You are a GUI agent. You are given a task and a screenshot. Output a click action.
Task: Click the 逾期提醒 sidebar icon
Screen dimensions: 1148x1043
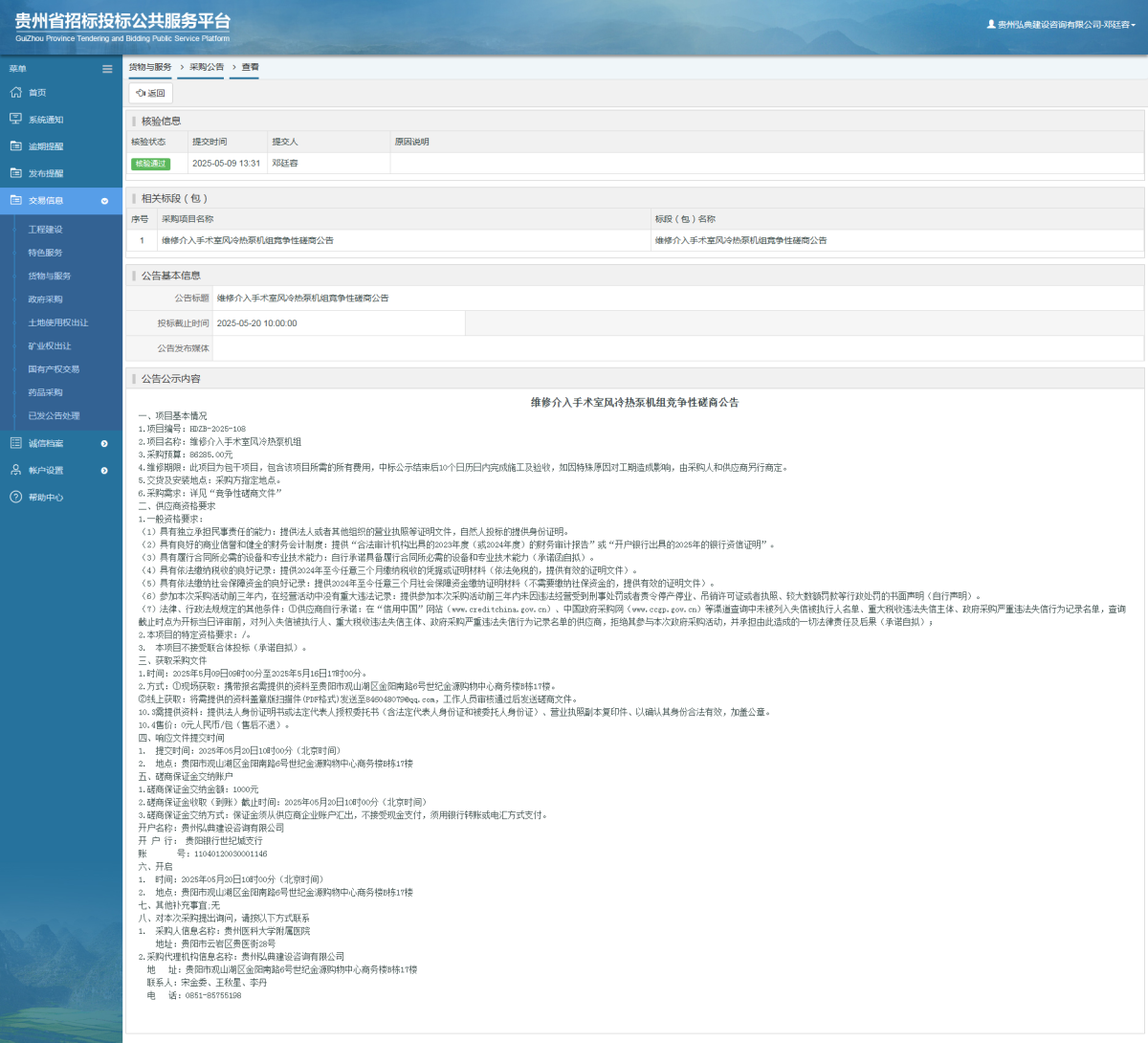coord(15,146)
